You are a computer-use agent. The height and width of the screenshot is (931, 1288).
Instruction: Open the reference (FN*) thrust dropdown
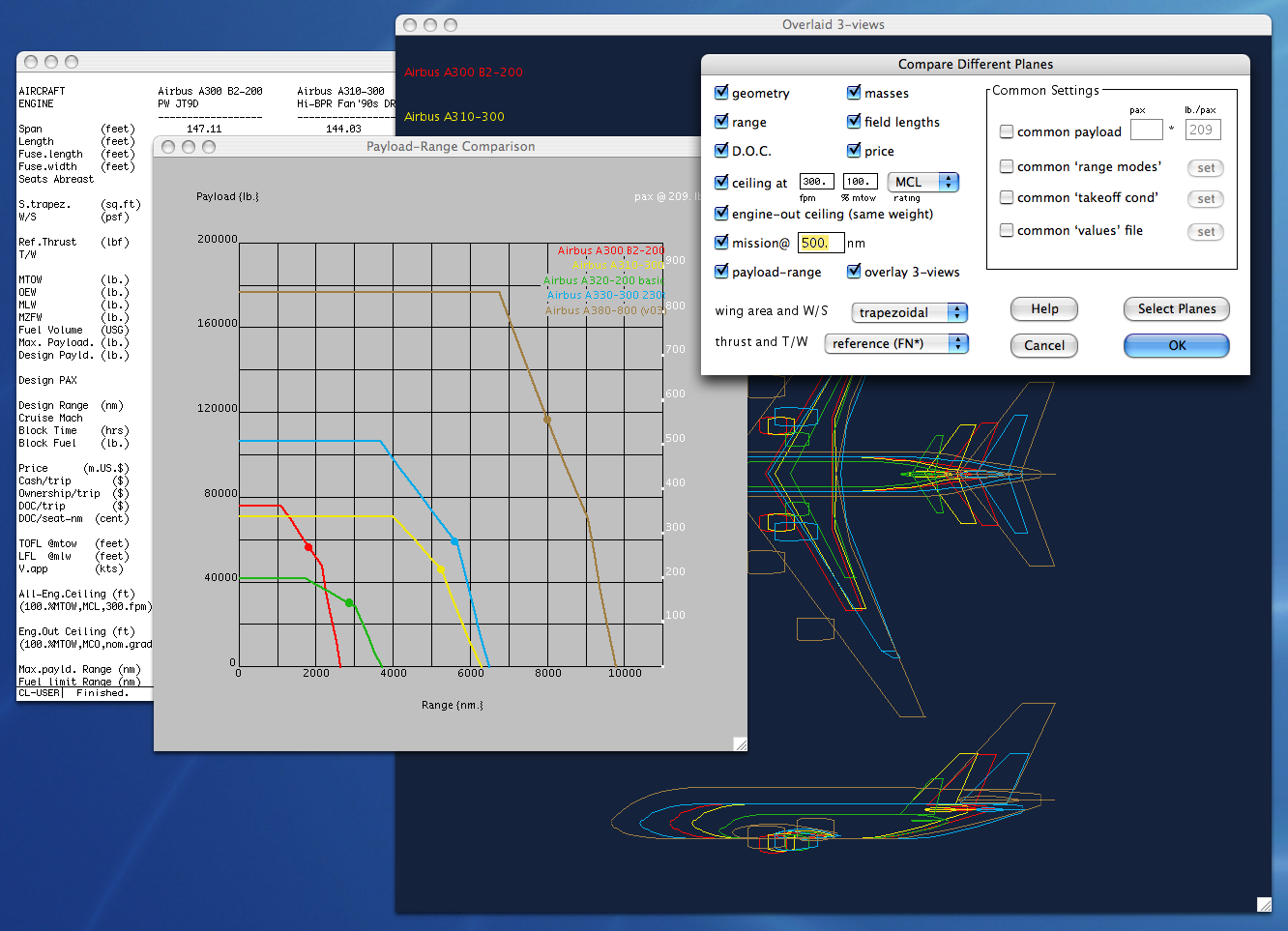(x=895, y=343)
